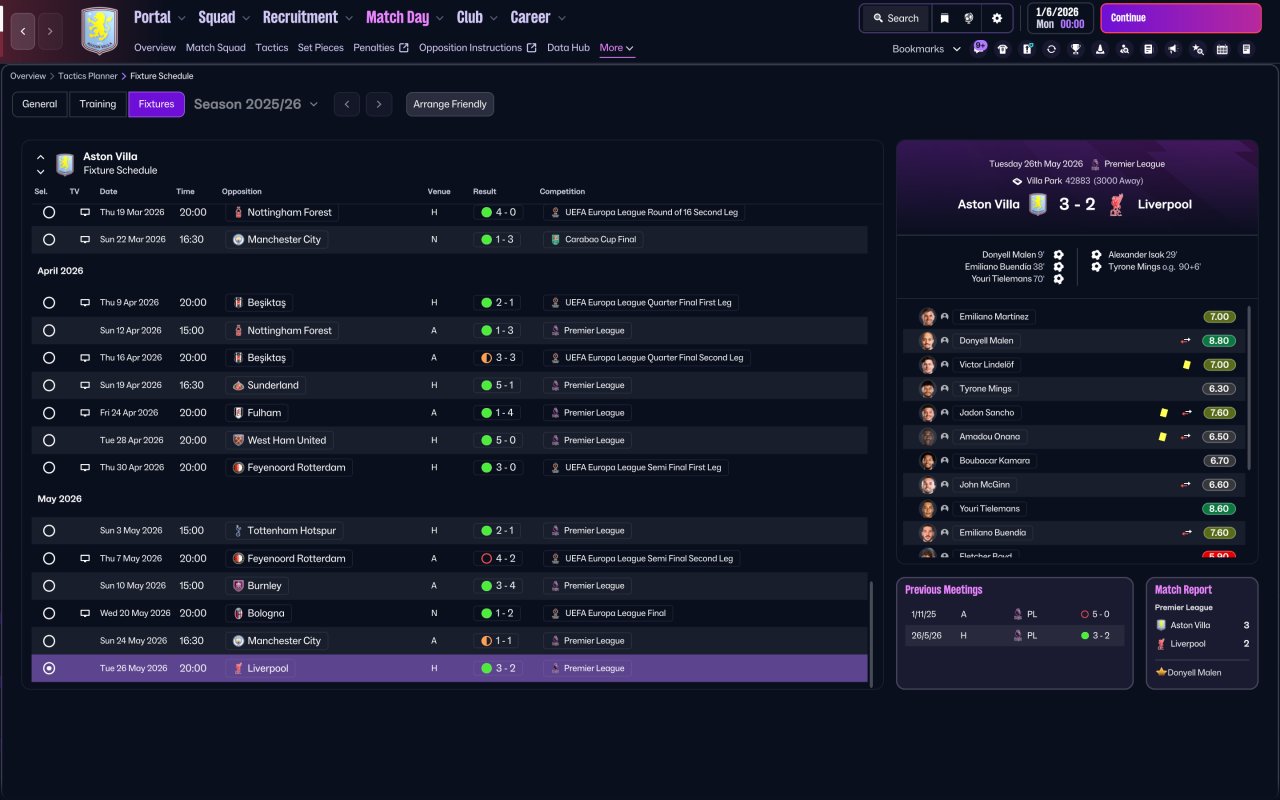The image size is (1280, 800).
Task: Switch to the Training tab
Action: 98,104
